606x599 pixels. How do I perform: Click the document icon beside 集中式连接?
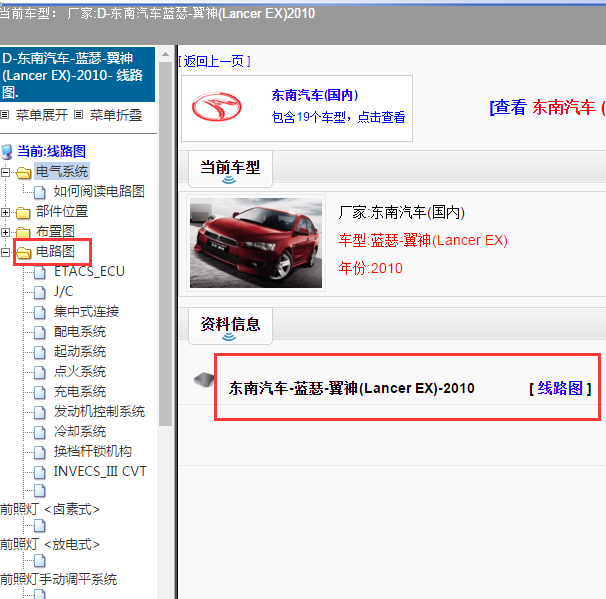point(39,312)
